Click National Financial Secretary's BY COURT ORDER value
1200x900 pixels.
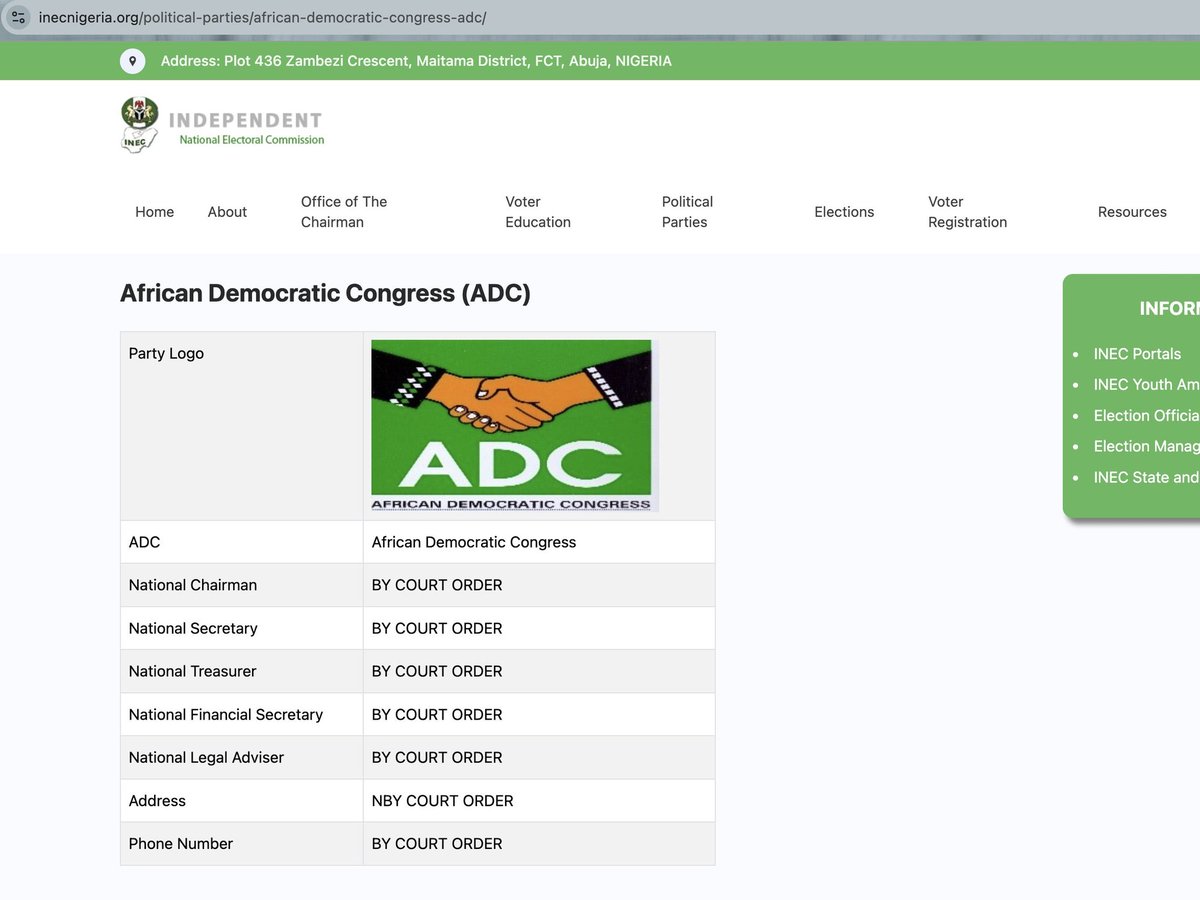[x=437, y=714]
